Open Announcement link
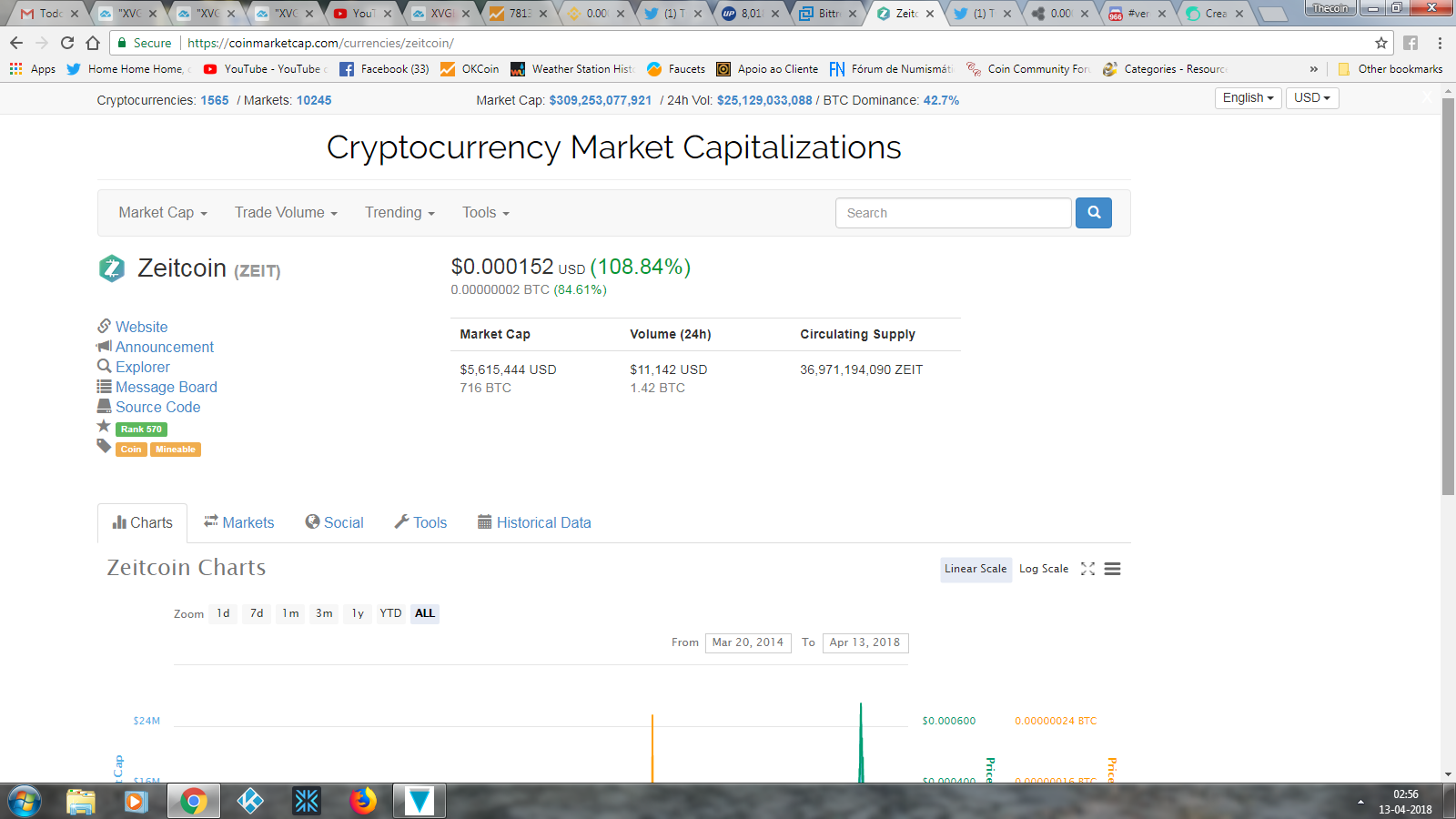Image resolution: width=1456 pixels, height=819 pixels. [x=165, y=347]
